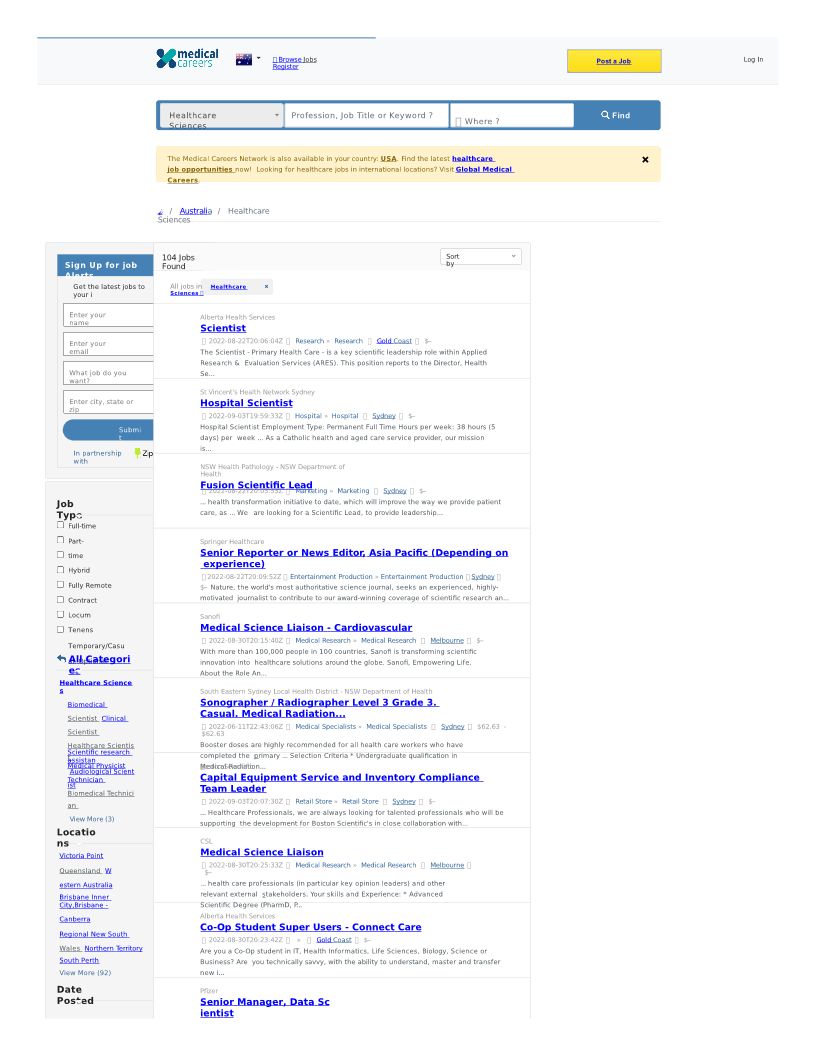Check the Full-time job type checkbox
This screenshot has width=816, height=1056.
(x=60, y=525)
